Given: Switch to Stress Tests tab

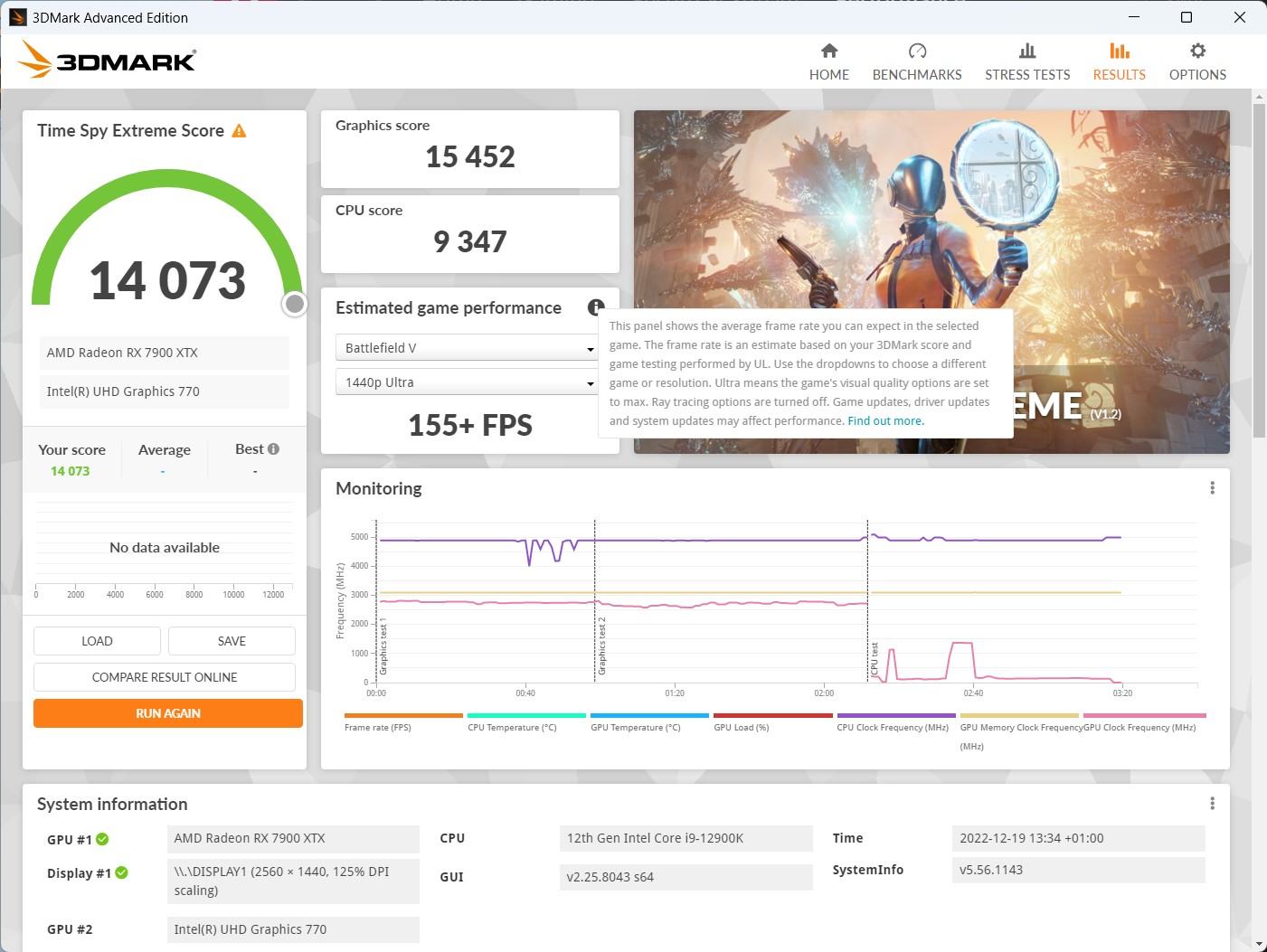Looking at the screenshot, I should pyautogui.click(x=1027, y=62).
